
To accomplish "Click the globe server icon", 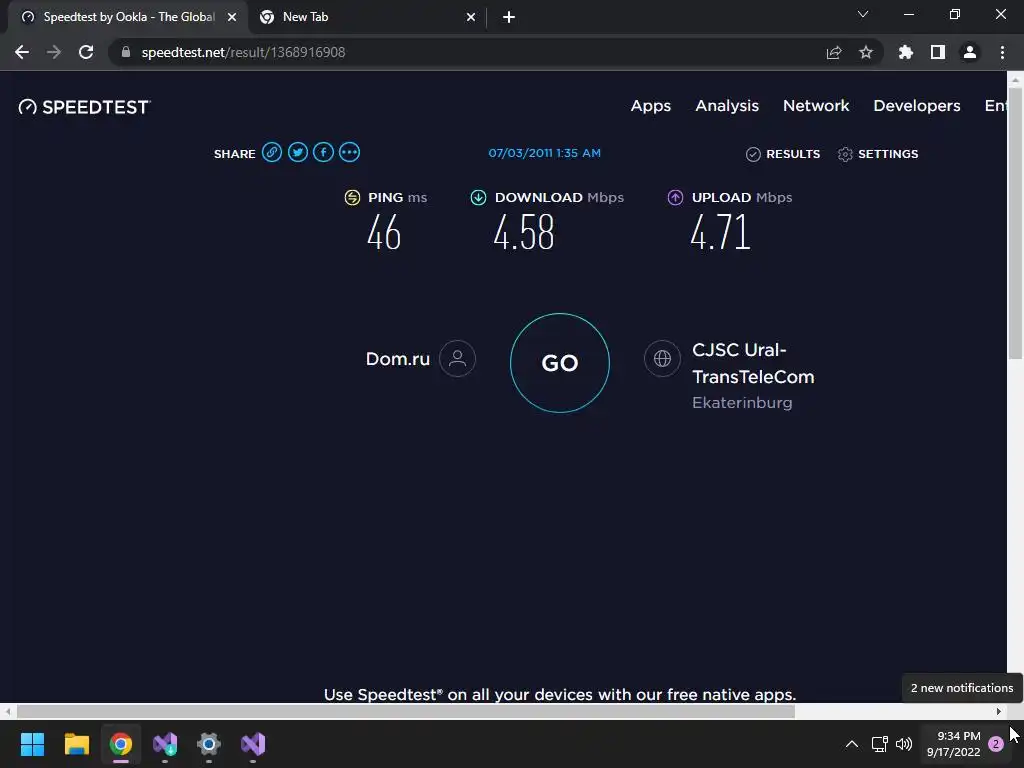I will [x=662, y=359].
